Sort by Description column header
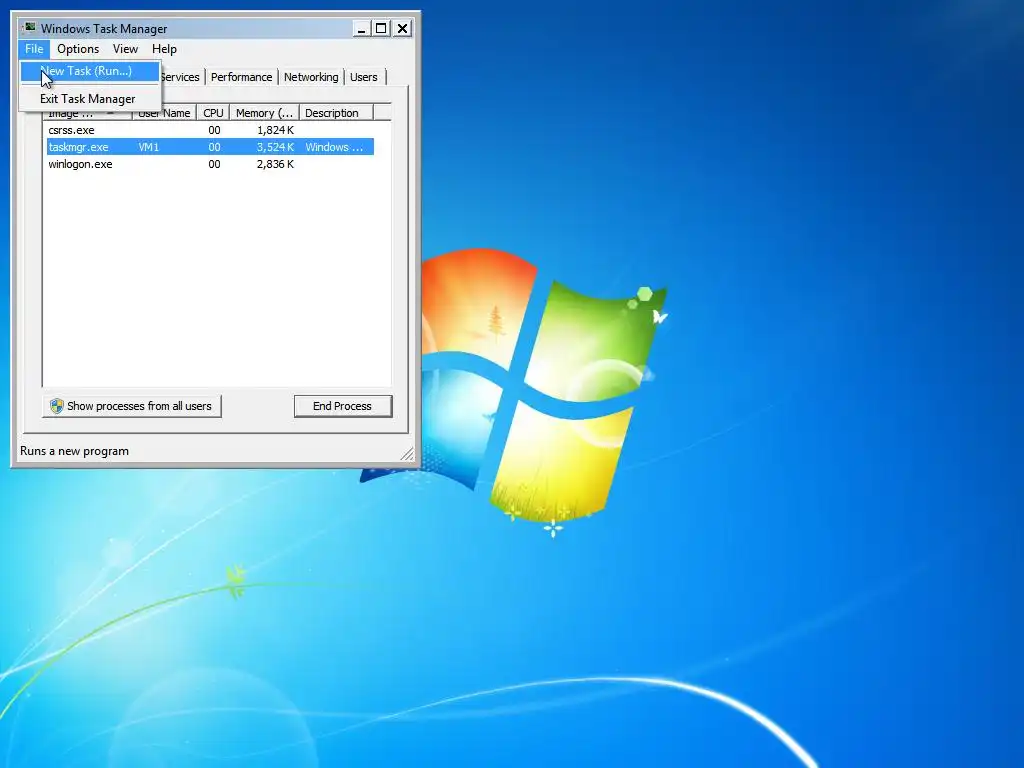 (336, 113)
